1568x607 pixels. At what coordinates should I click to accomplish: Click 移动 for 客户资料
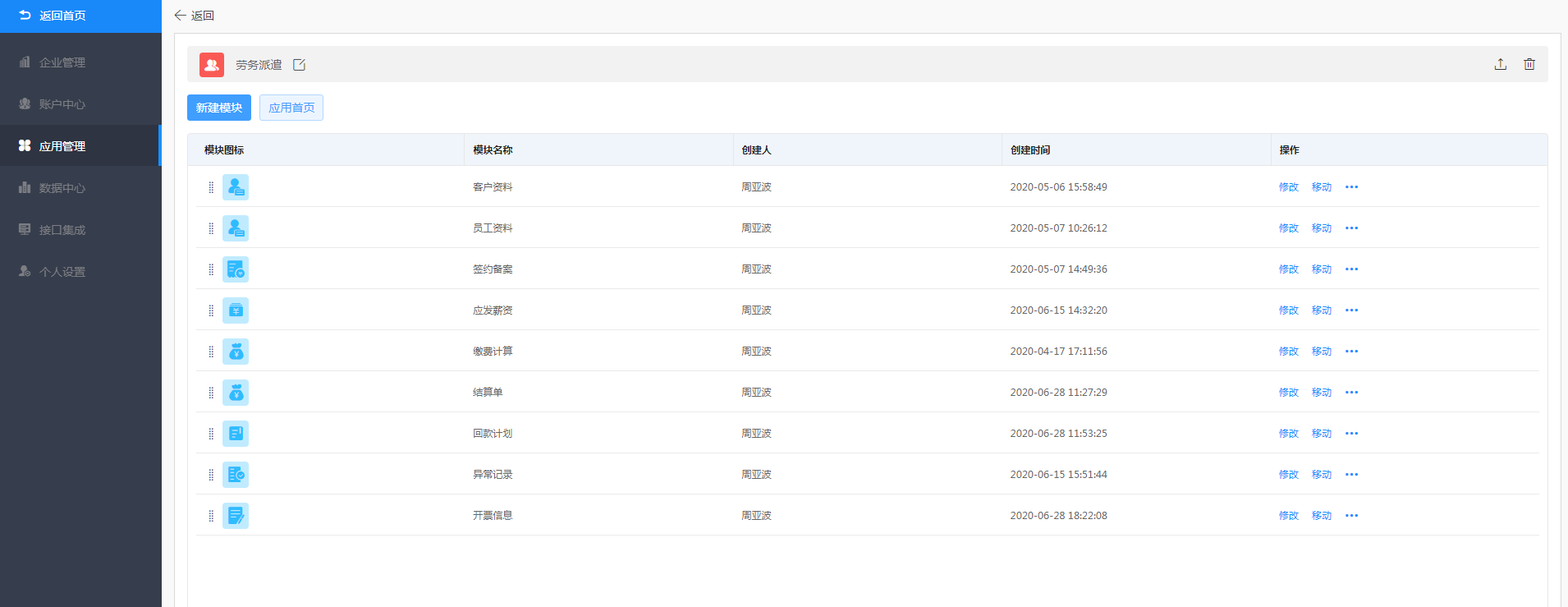(1322, 187)
